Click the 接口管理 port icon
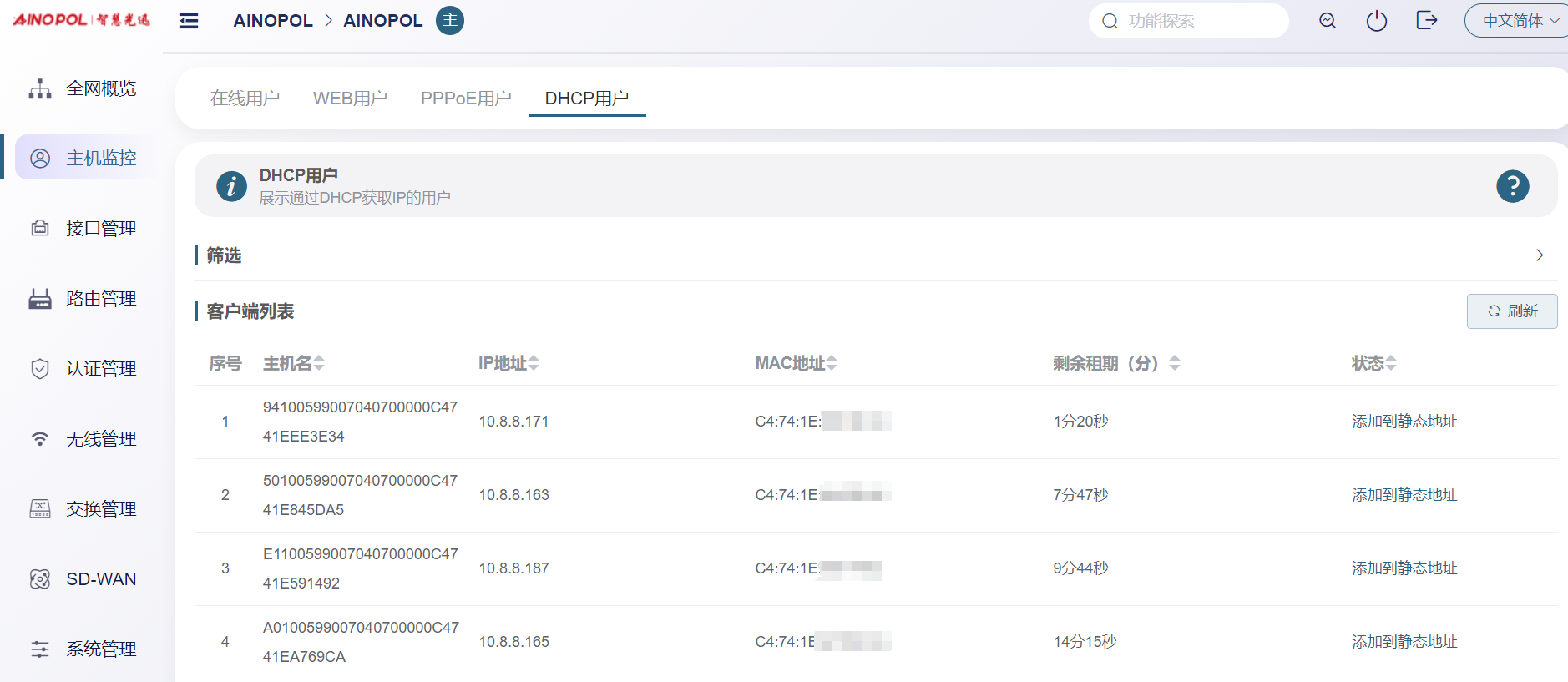This screenshot has height=682, width=1568. (40, 228)
